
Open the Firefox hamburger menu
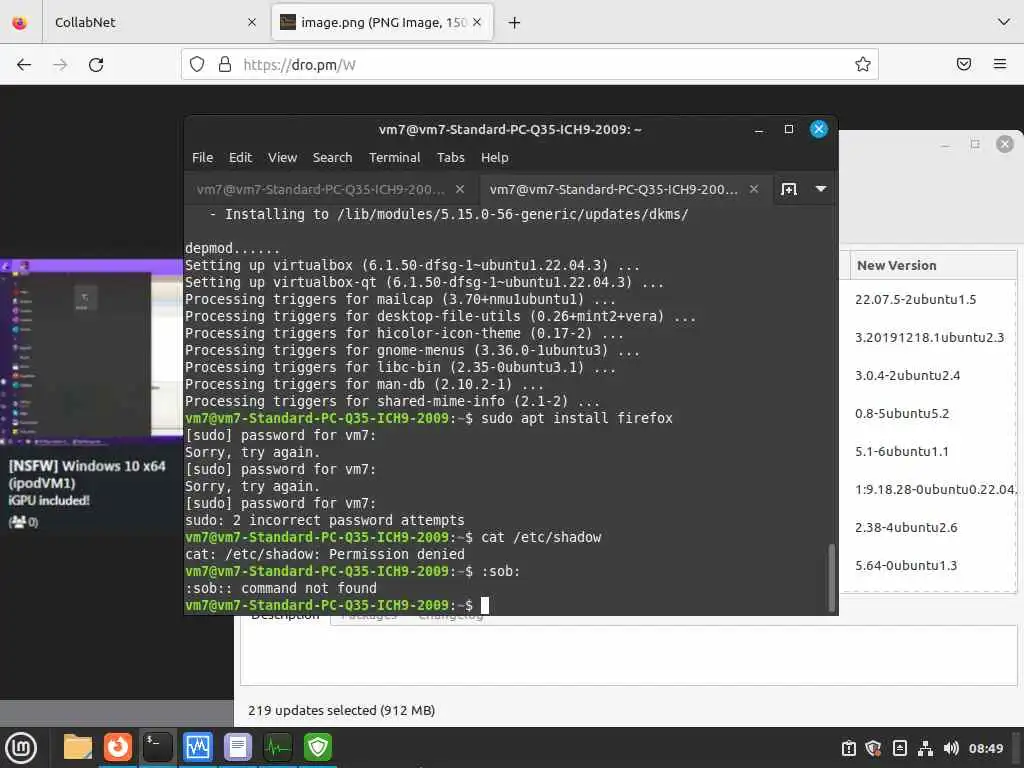tap(999, 64)
